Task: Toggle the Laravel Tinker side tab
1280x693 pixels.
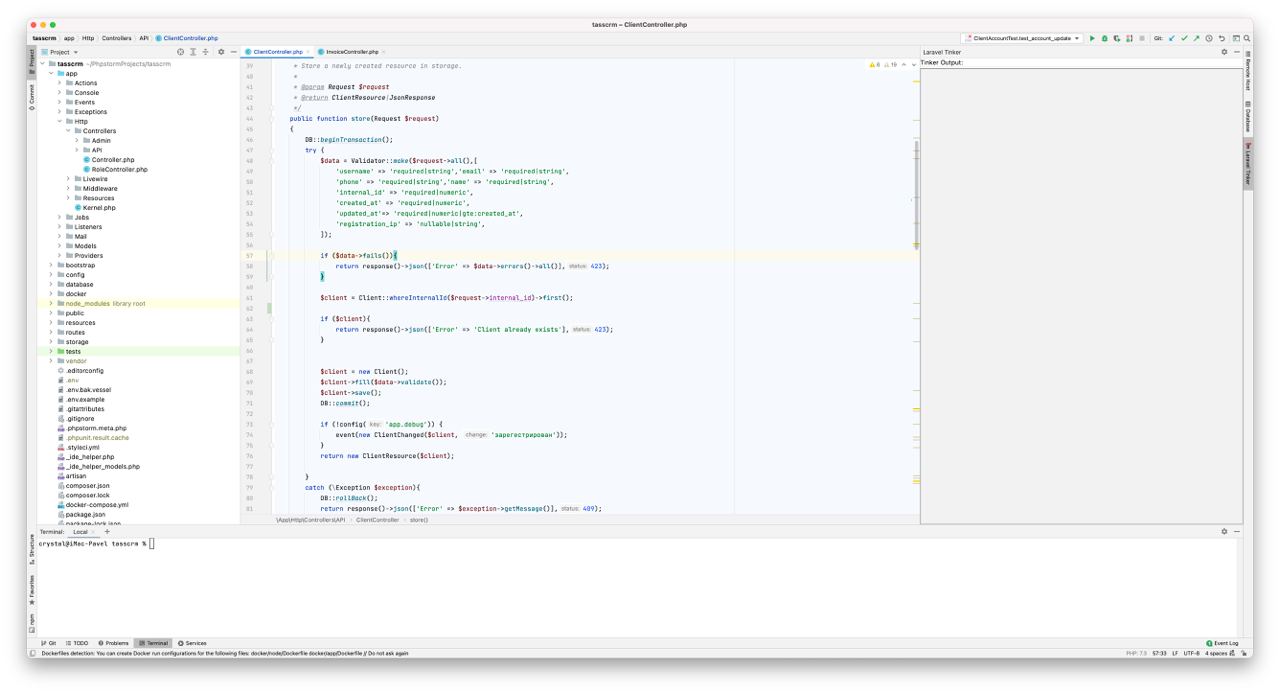Action: point(1248,162)
